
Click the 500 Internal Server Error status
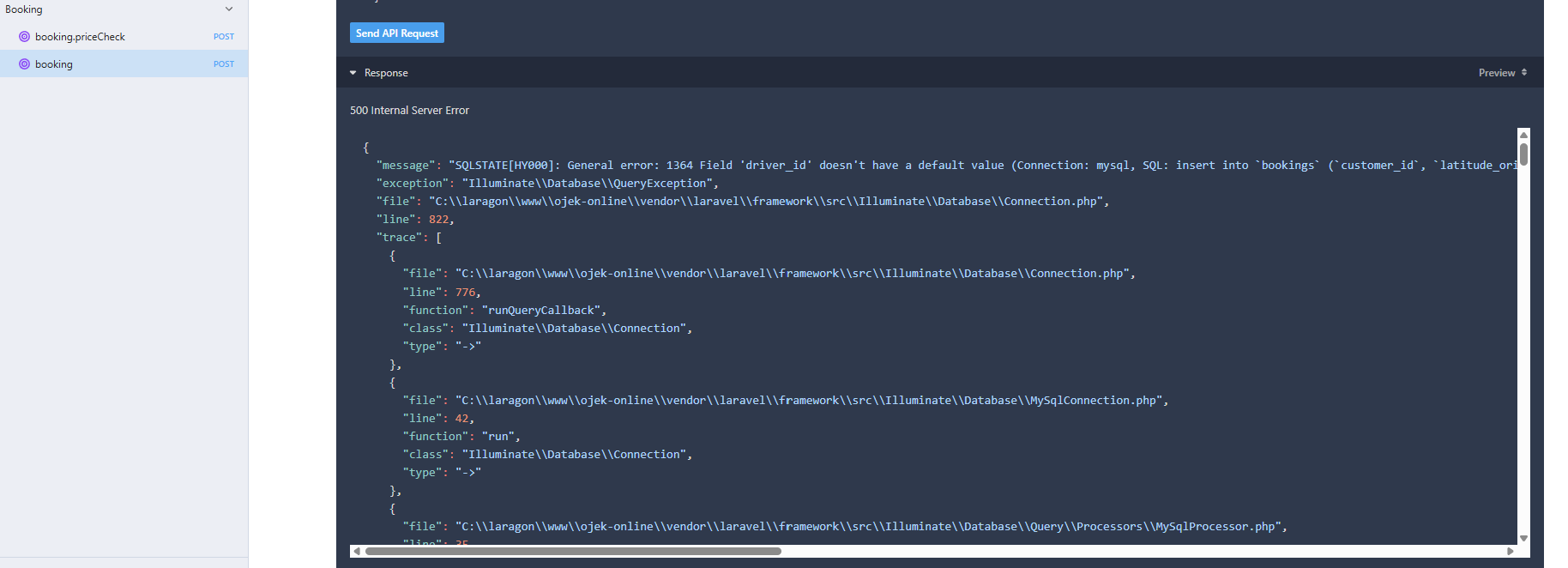tap(409, 111)
